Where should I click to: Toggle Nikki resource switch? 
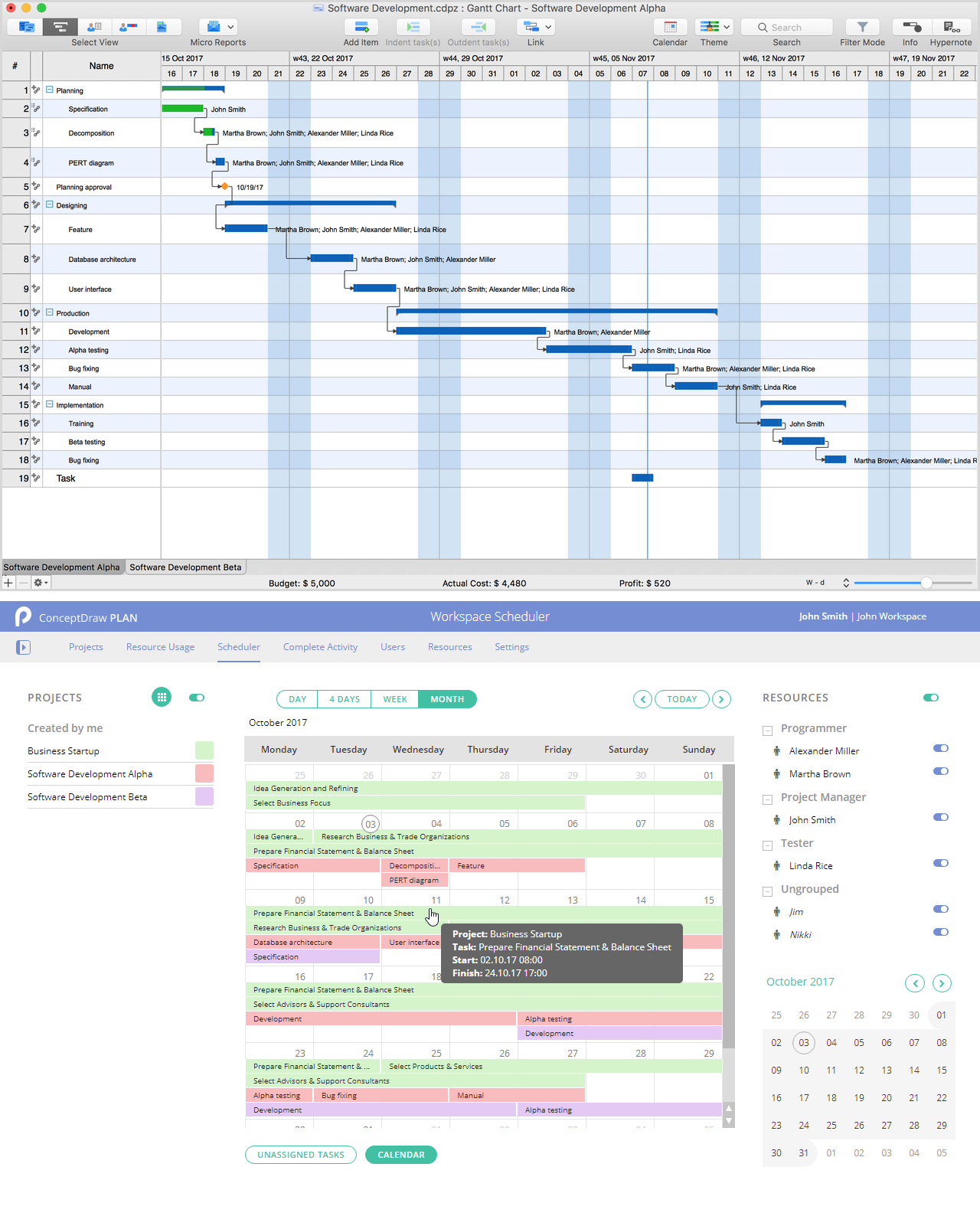[941, 932]
